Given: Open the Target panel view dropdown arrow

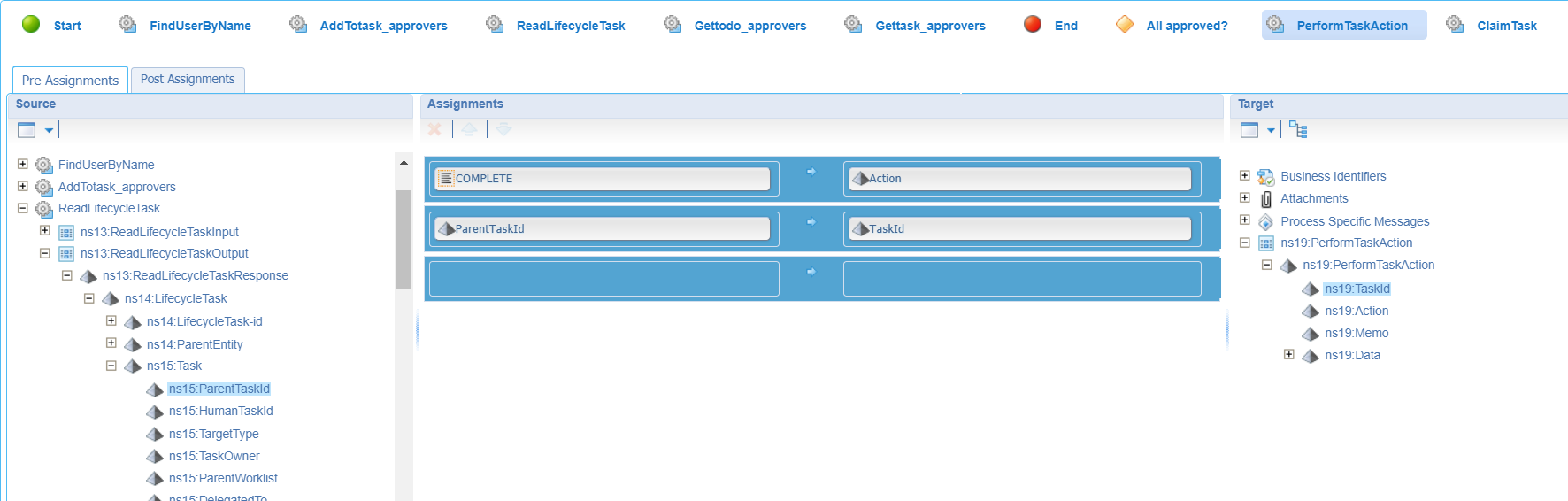Looking at the screenshot, I should (1271, 131).
